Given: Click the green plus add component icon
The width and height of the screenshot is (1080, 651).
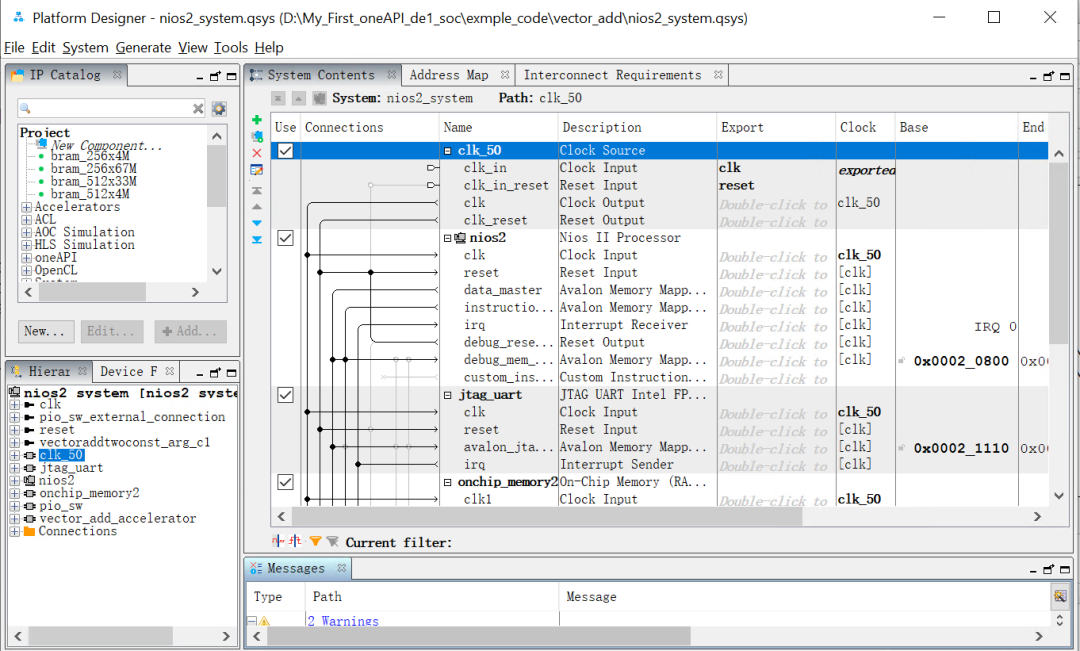Looking at the screenshot, I should (x=257, y=120).
